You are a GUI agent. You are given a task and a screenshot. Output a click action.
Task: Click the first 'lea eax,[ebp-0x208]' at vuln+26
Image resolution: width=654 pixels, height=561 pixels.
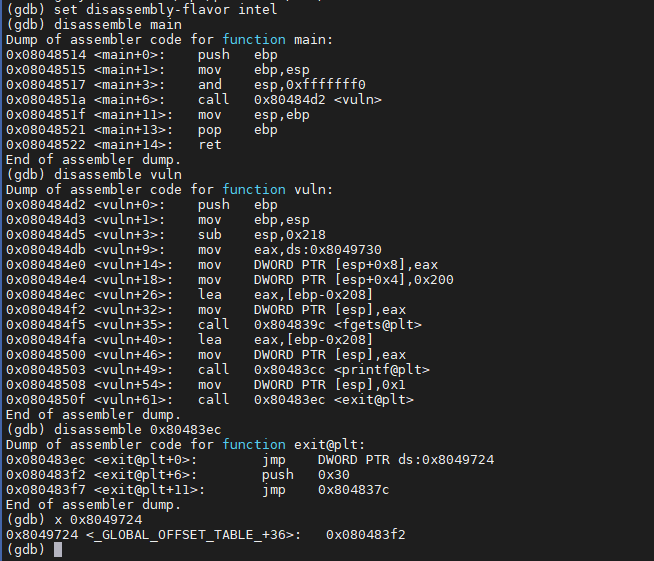[x=285, y=295]
